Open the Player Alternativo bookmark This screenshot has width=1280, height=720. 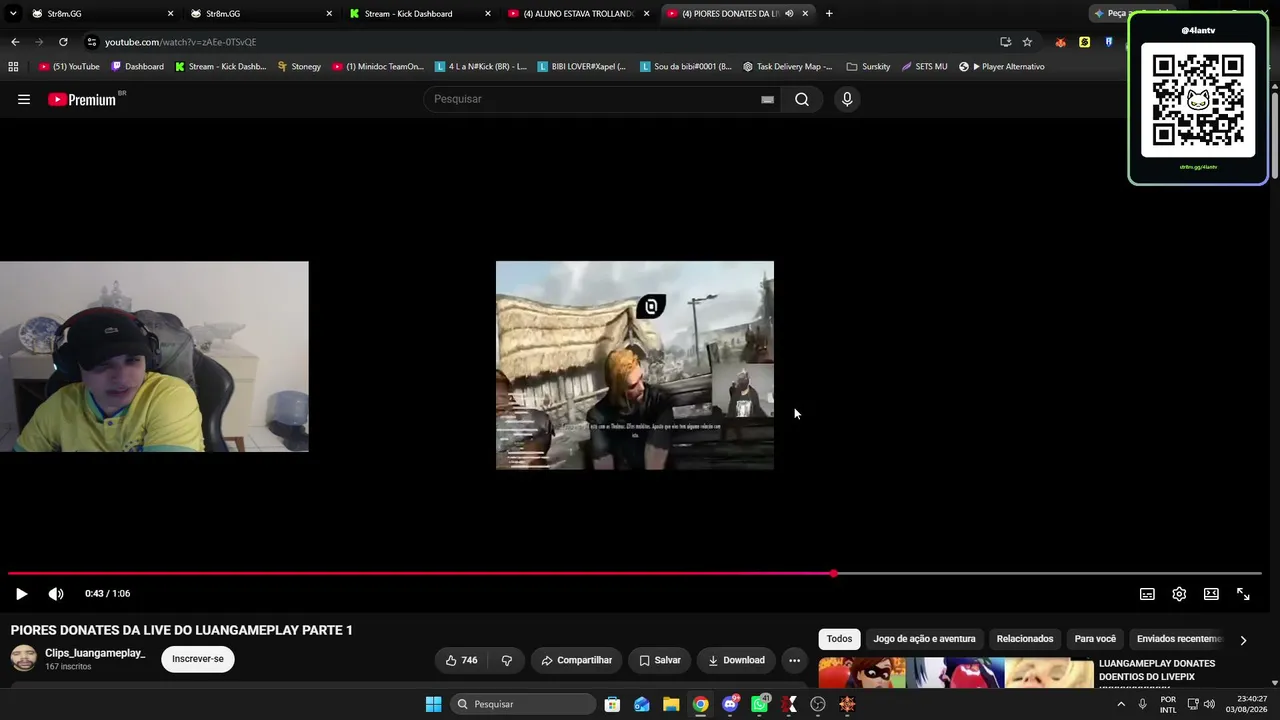[1001, 67]
